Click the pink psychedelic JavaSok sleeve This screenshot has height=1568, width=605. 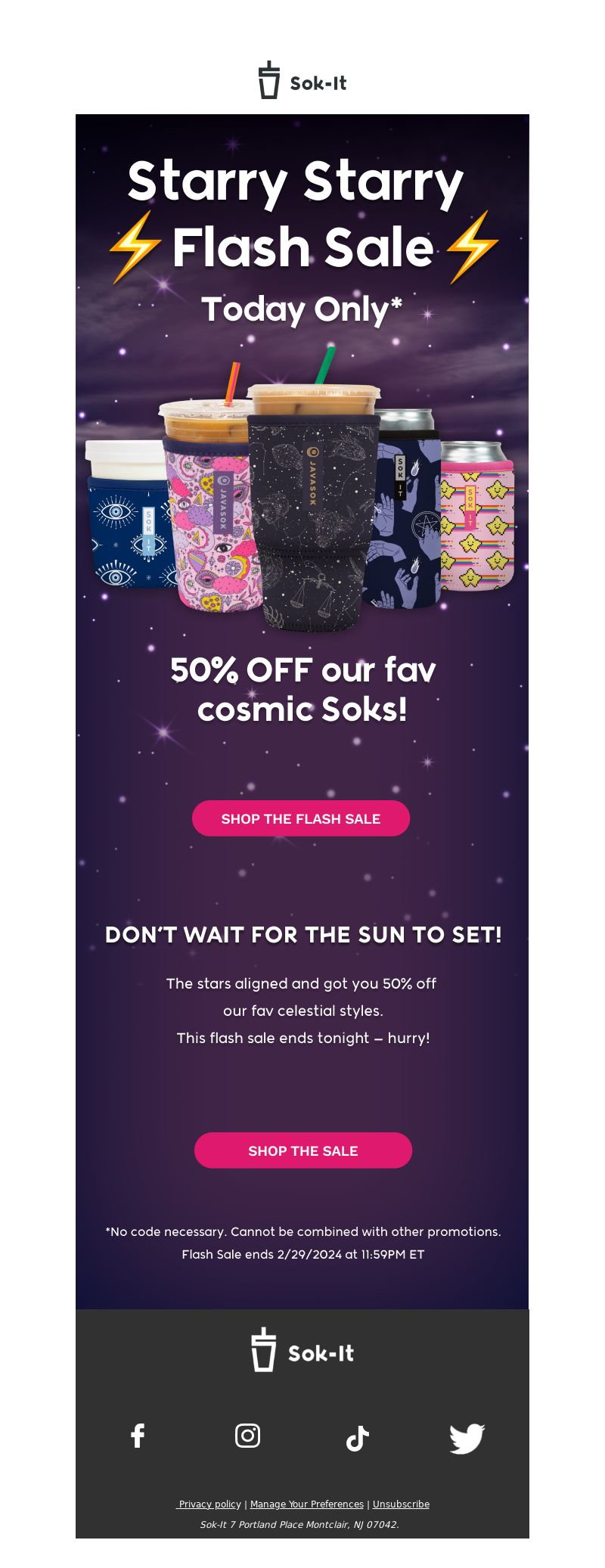point(212,522)
